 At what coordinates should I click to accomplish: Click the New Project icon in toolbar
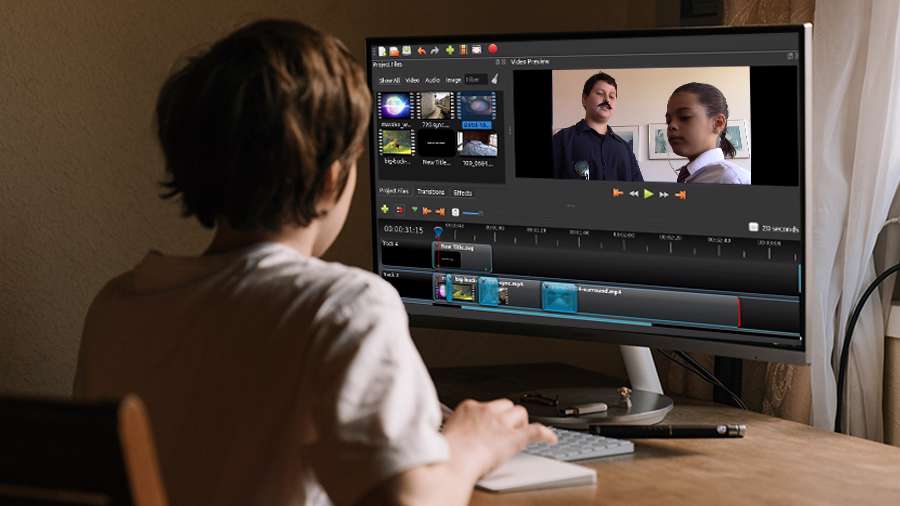(382, 52)
